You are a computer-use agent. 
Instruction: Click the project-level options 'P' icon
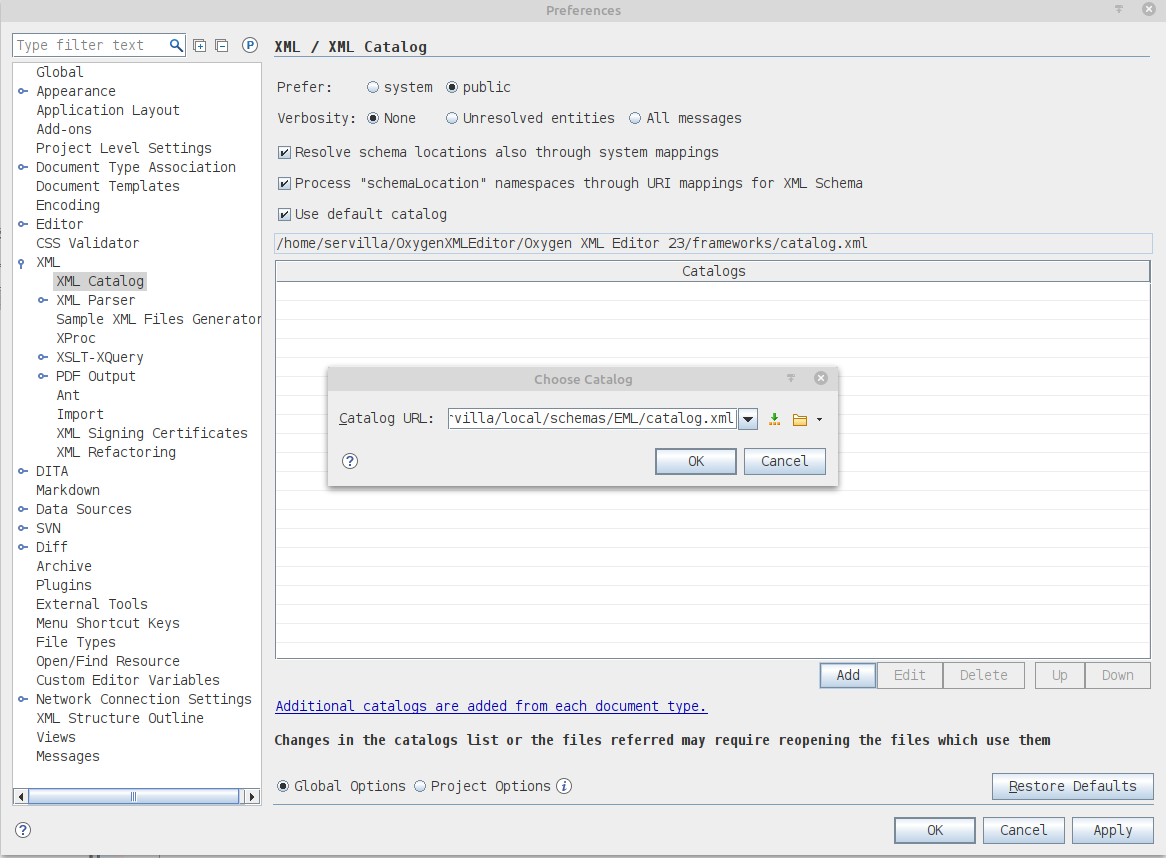[250, 45]
